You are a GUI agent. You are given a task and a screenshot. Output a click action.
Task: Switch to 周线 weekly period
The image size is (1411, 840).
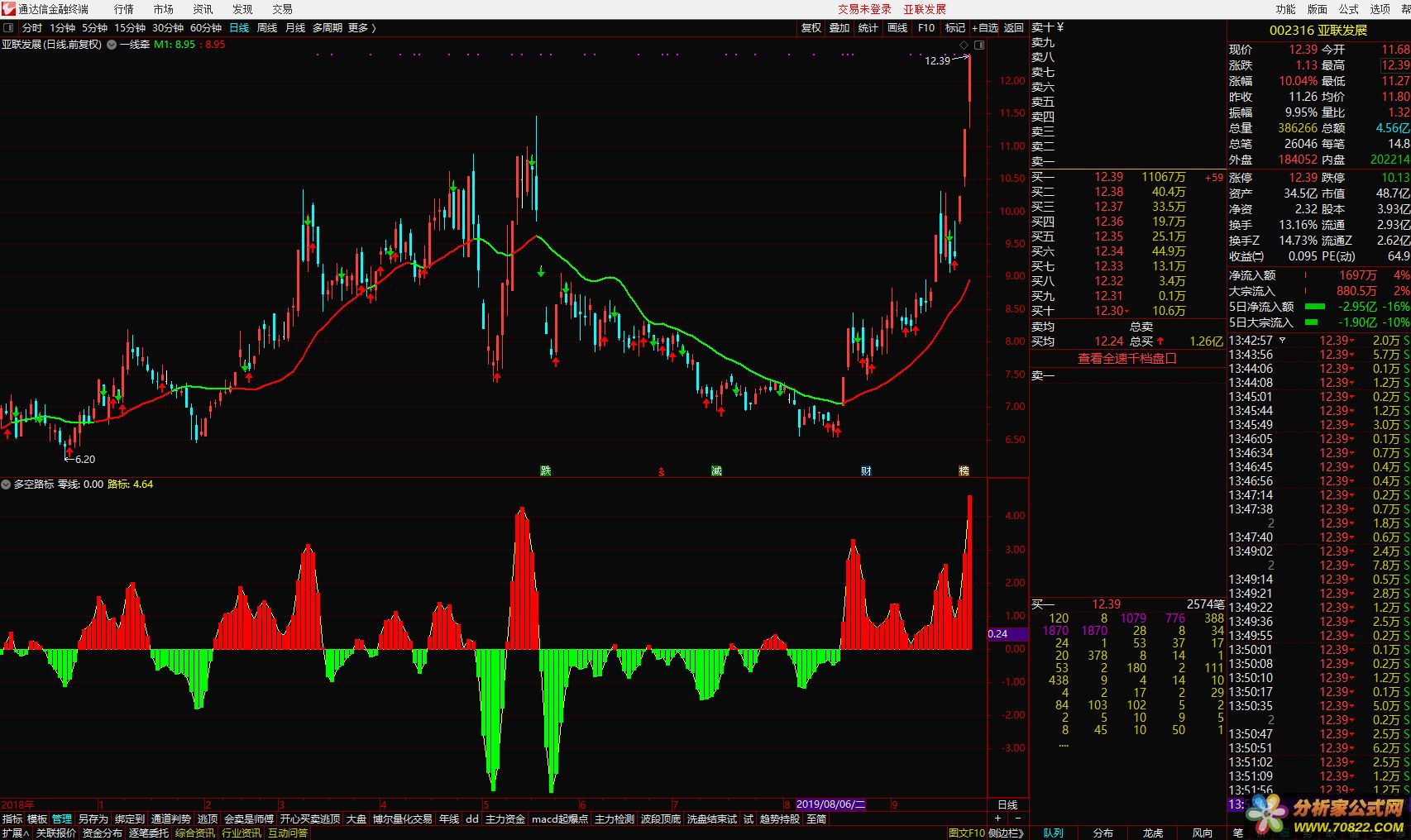point(267,28)
